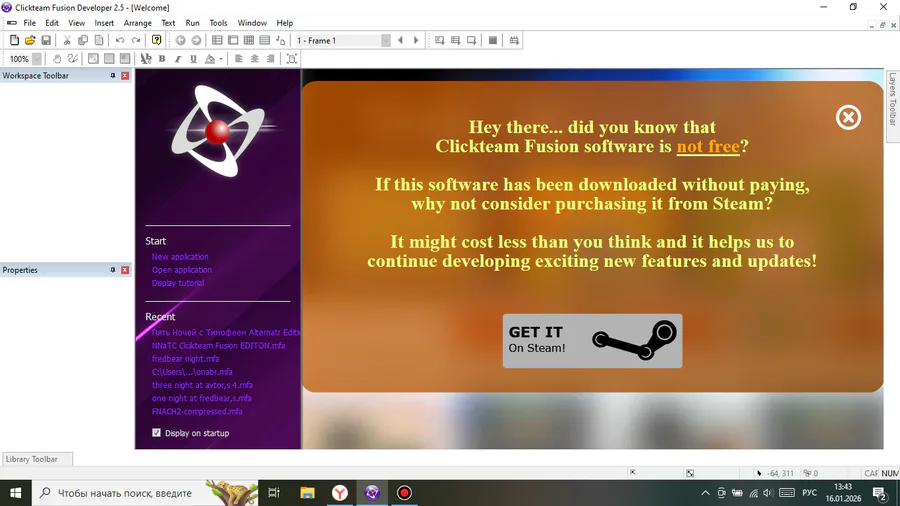Close the Workspace Toolbar panel

[x=125, y=76]
